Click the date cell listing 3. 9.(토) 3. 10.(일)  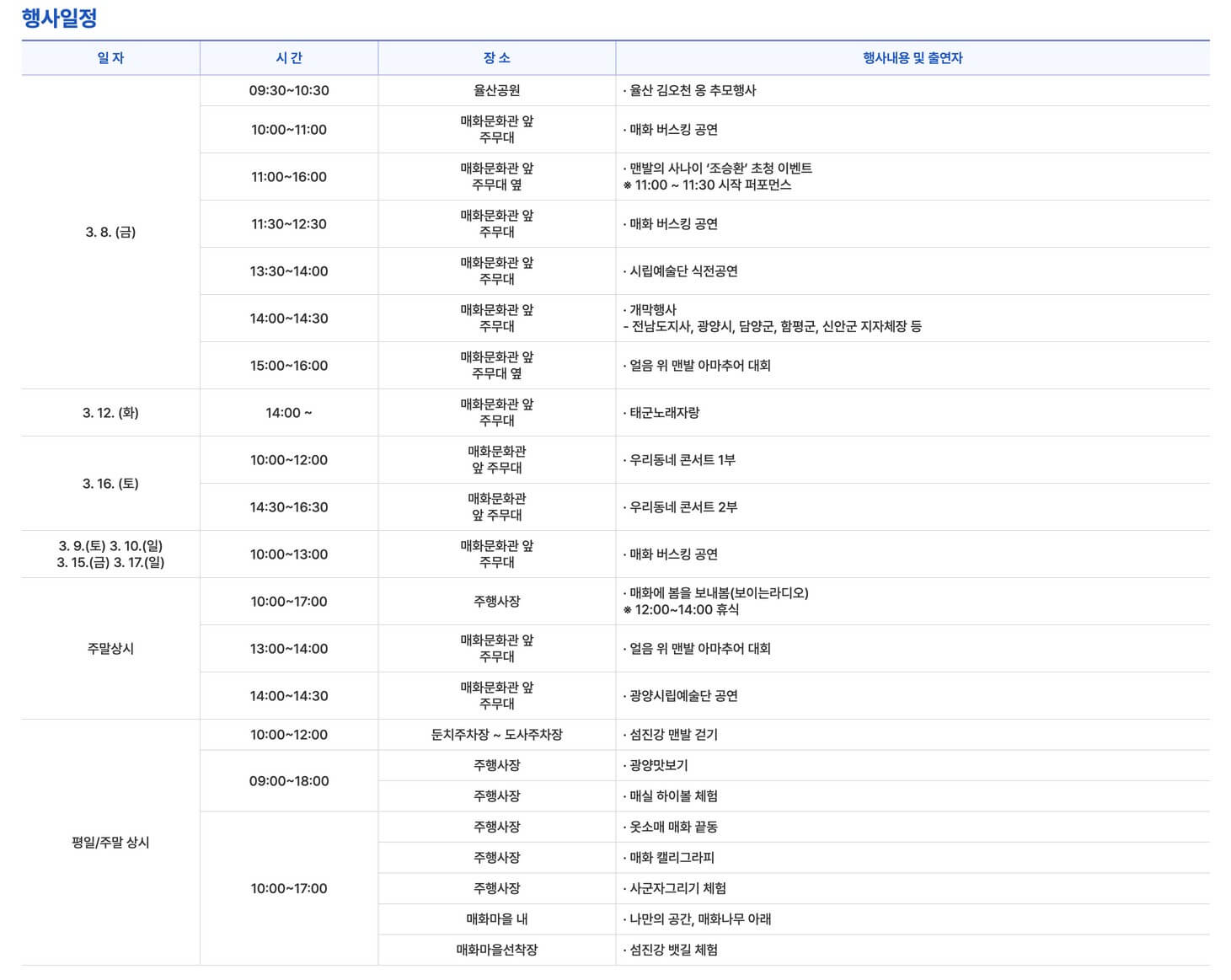(110, 554)
